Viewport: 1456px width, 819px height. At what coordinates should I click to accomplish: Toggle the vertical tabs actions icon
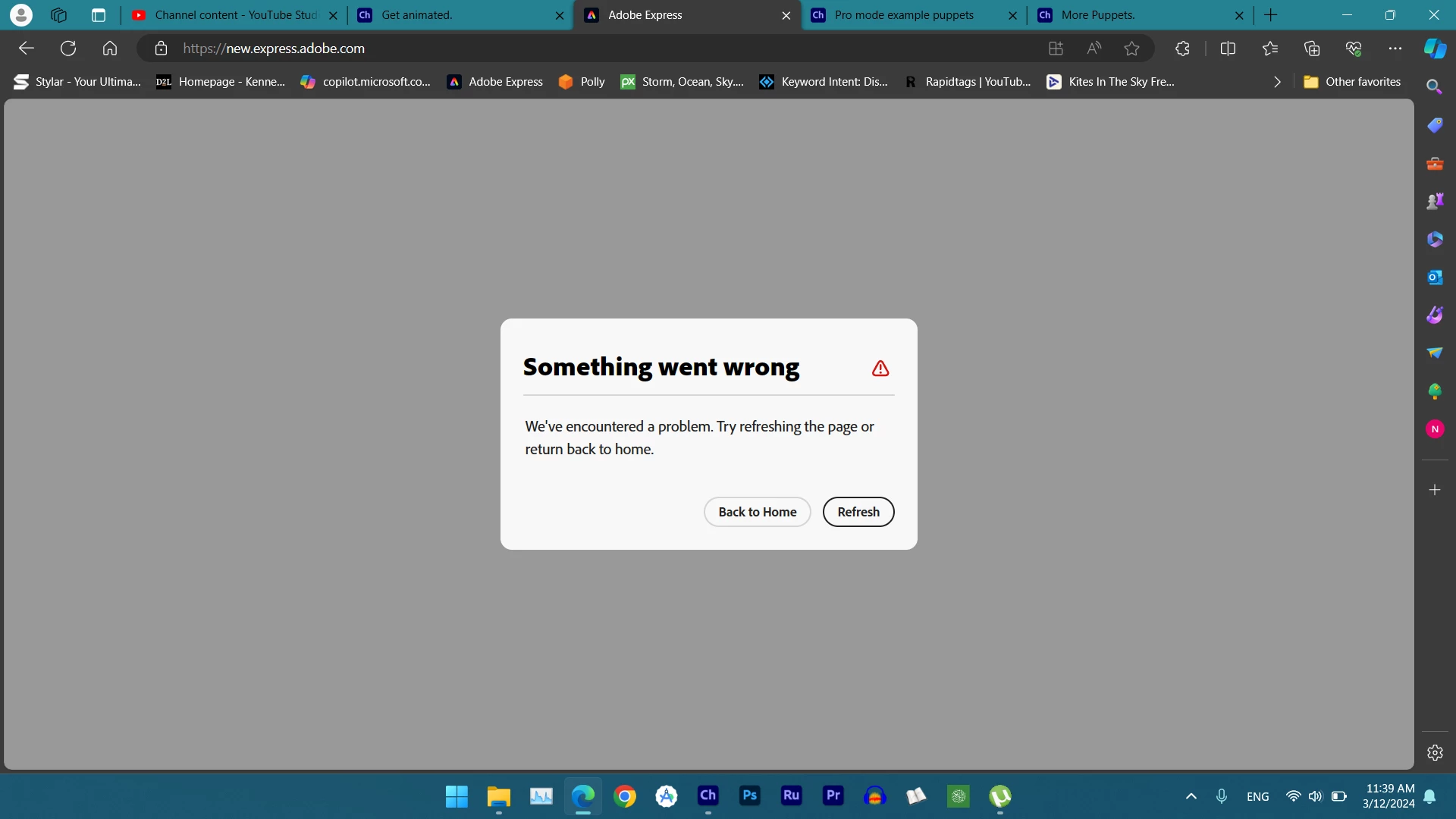[99, 15]
